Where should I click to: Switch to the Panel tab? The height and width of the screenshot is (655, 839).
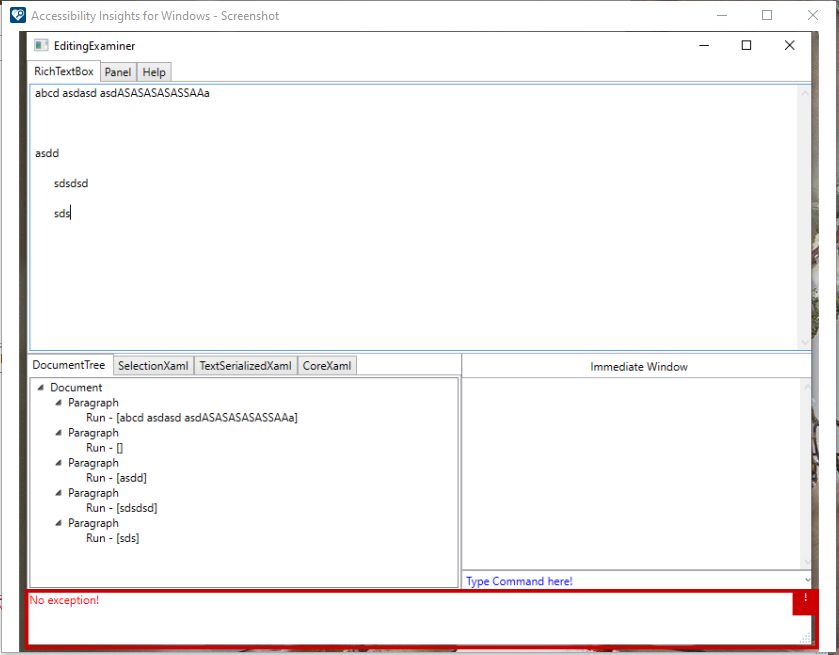117,71
